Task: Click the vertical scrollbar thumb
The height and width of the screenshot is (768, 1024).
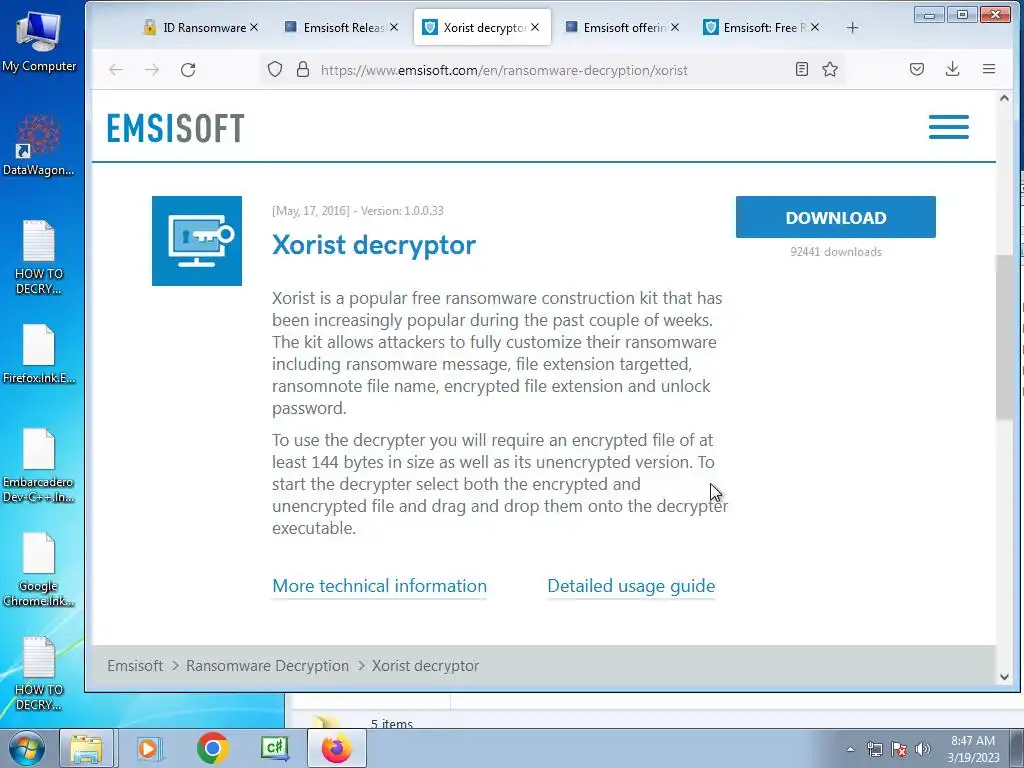Action: [1003, 336]
